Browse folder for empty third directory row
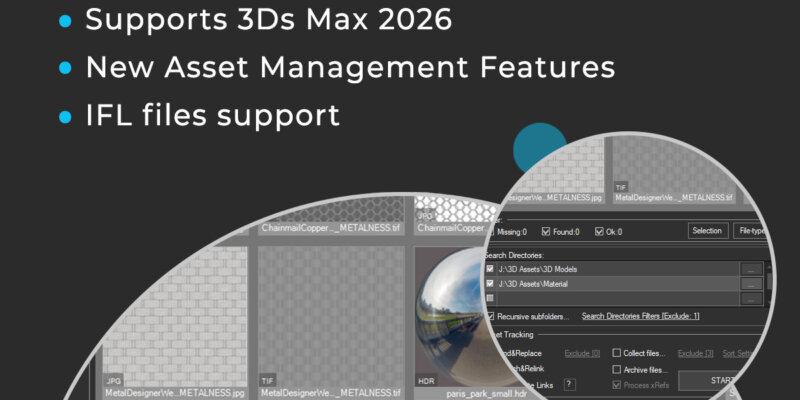The image size is (800, 400). click(x=752, y=298)
